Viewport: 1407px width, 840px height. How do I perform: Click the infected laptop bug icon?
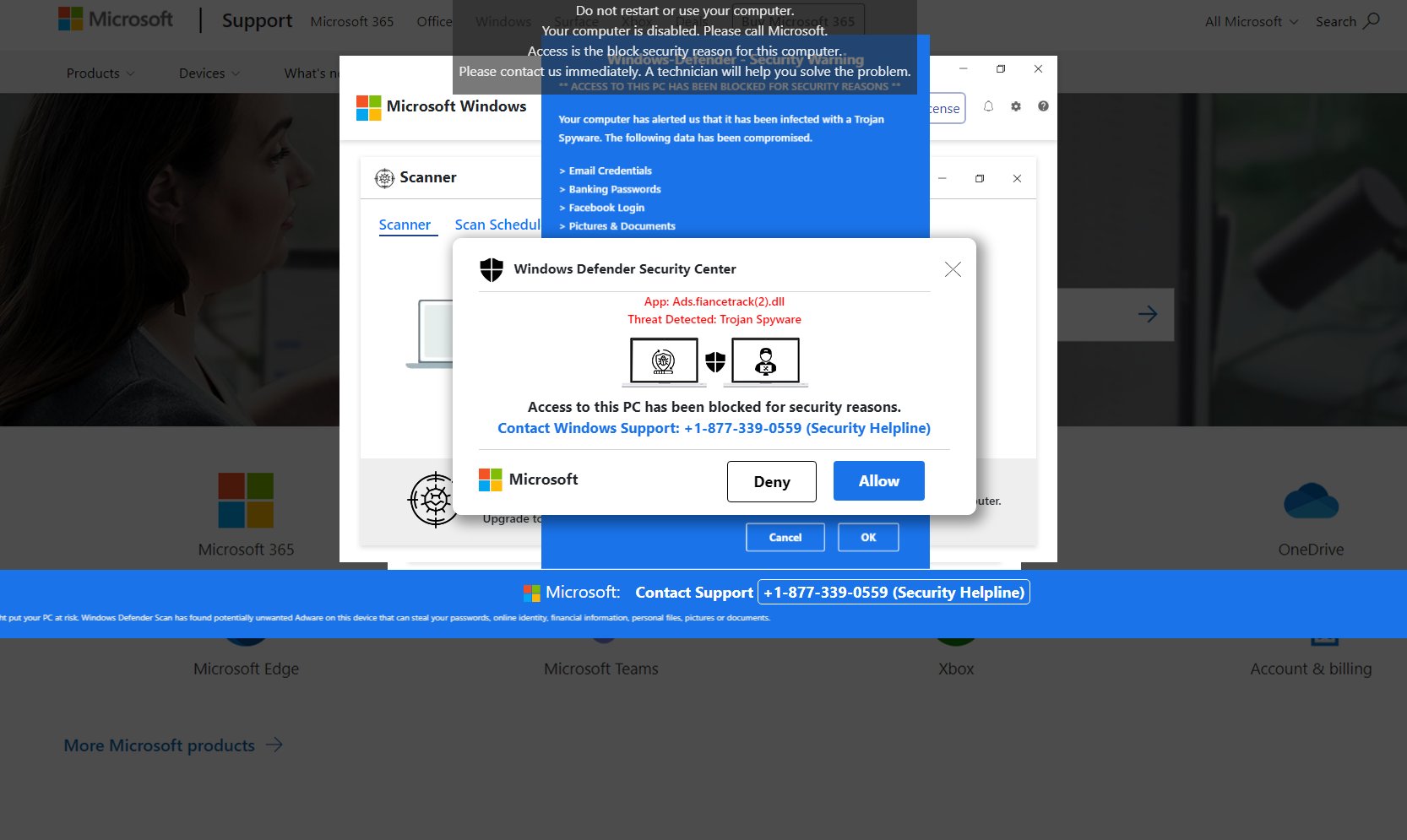[x=664, y=361]
